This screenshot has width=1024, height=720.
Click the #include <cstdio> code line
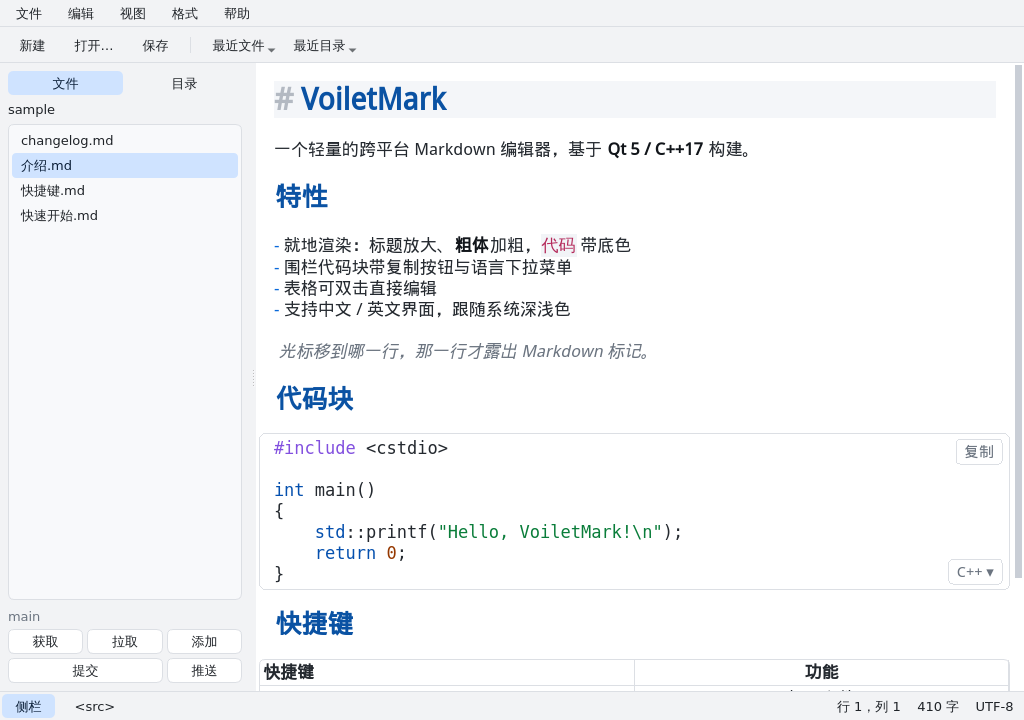click(361, 448)
